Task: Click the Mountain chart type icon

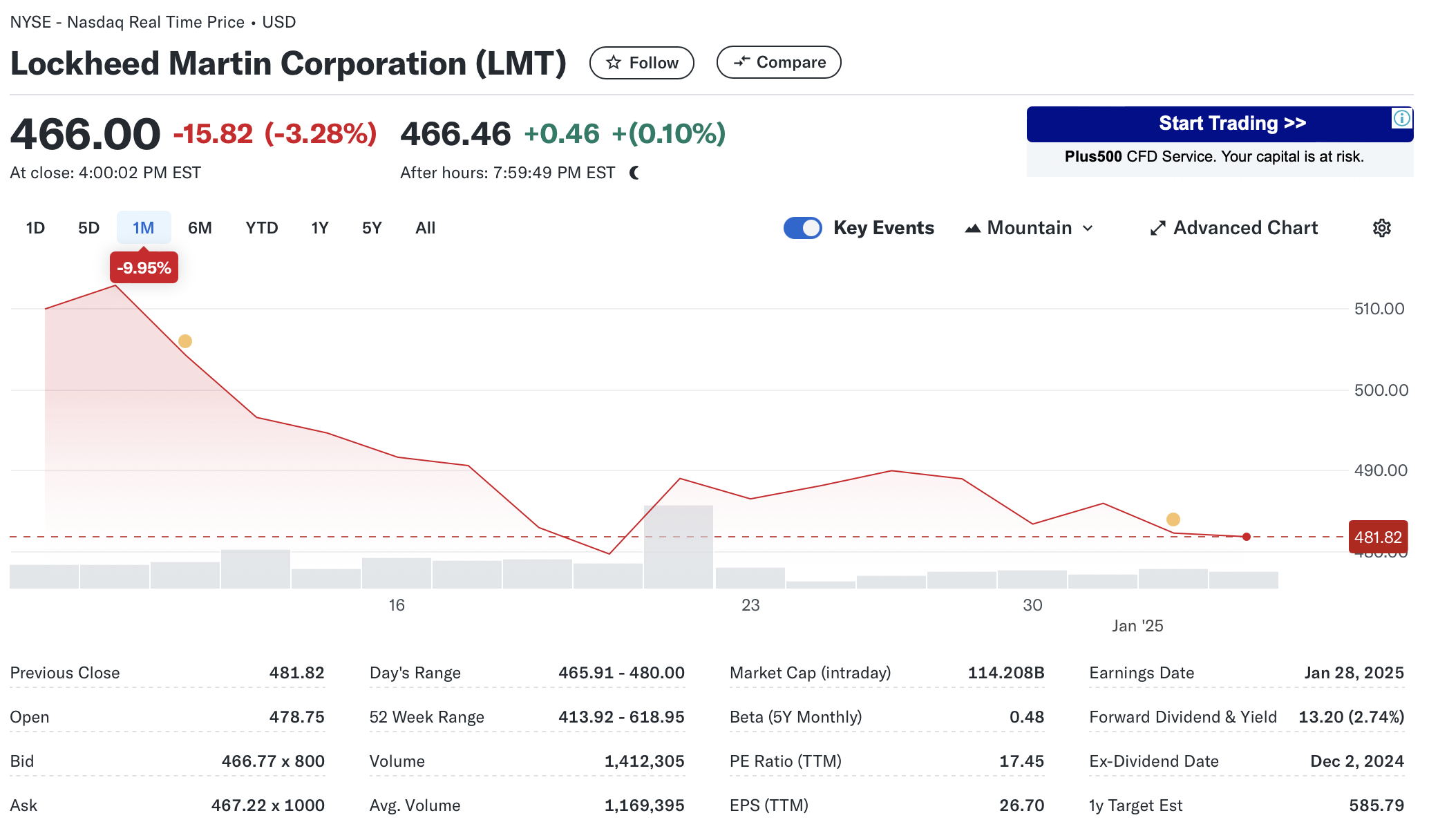Action: click(x=972, y=228)
